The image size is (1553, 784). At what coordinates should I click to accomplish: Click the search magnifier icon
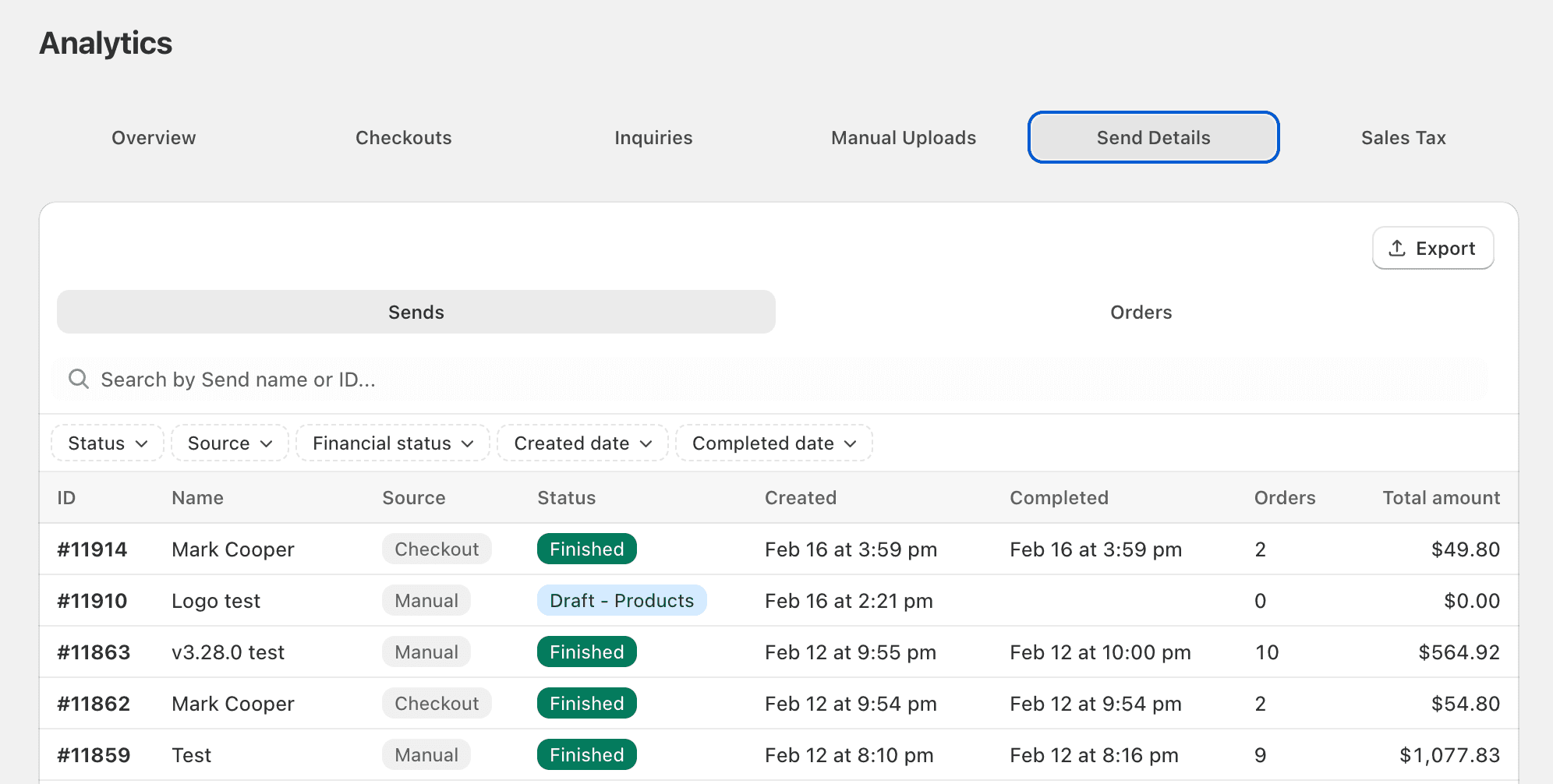click(x=79, y=380)
